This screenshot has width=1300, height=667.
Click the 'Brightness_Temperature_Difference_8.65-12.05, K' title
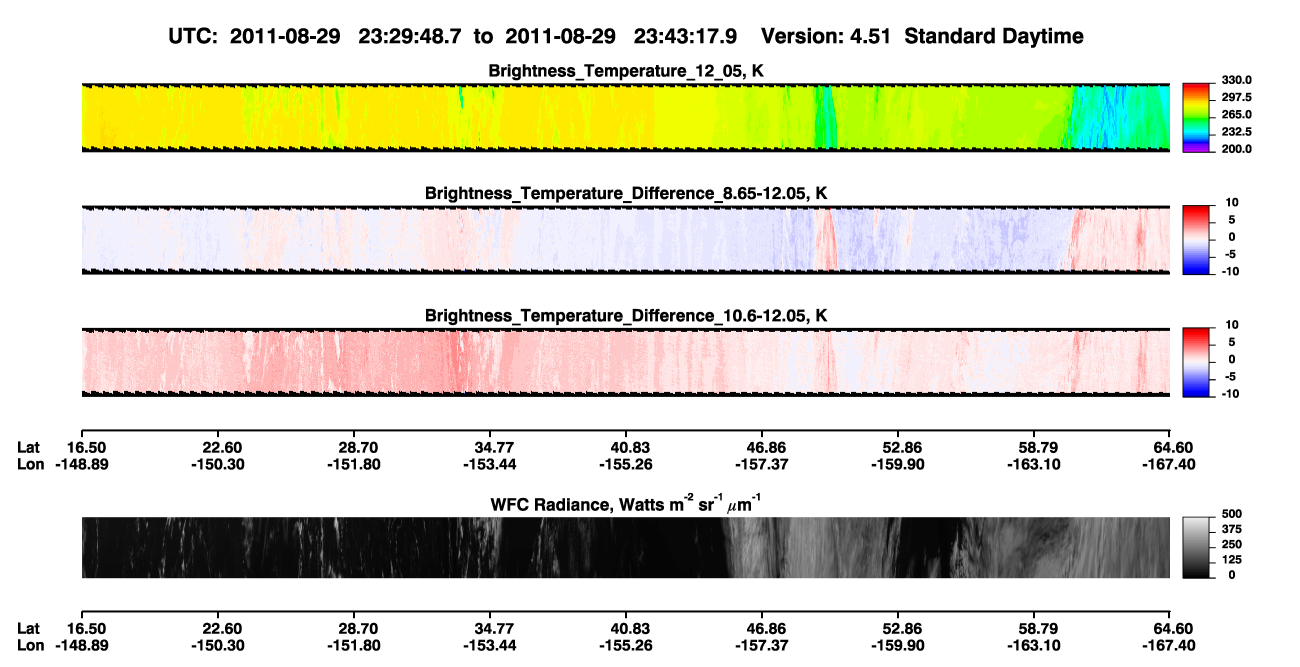(x=626, y=193)
